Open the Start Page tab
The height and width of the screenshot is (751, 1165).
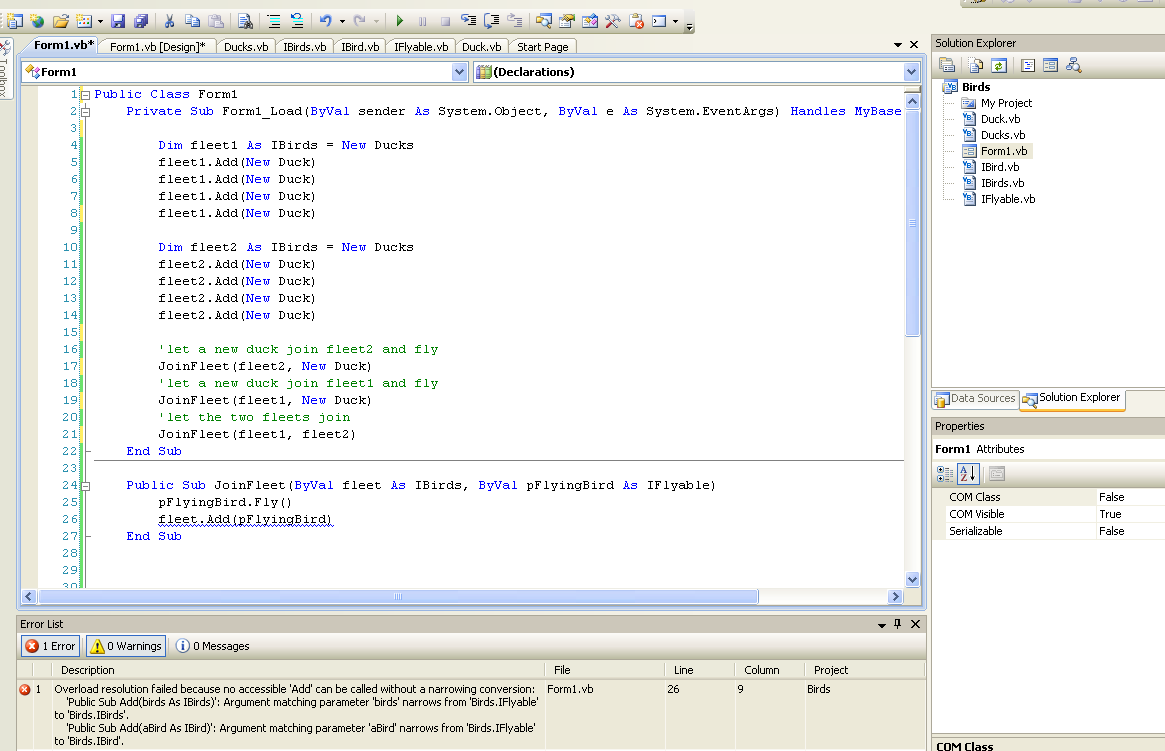[542, 46]
